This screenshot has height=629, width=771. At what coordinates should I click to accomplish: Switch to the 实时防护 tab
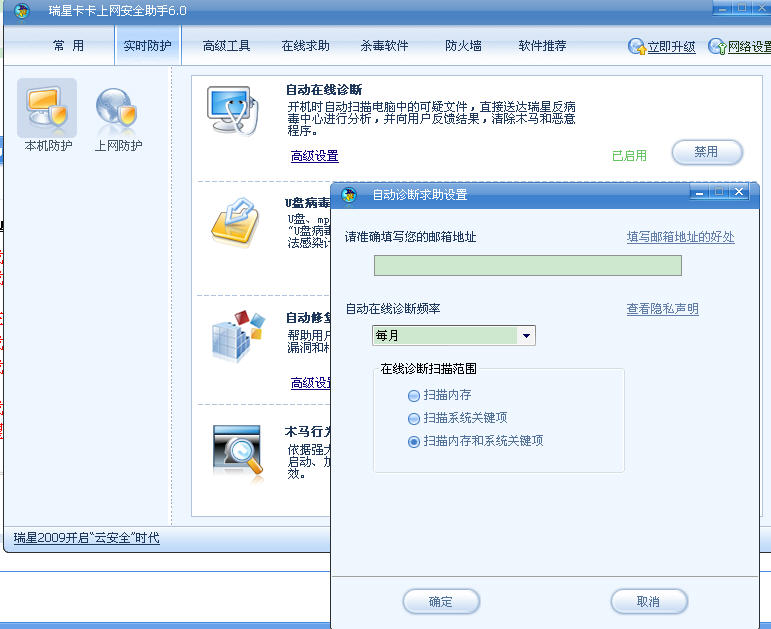[x=148, y=46]
